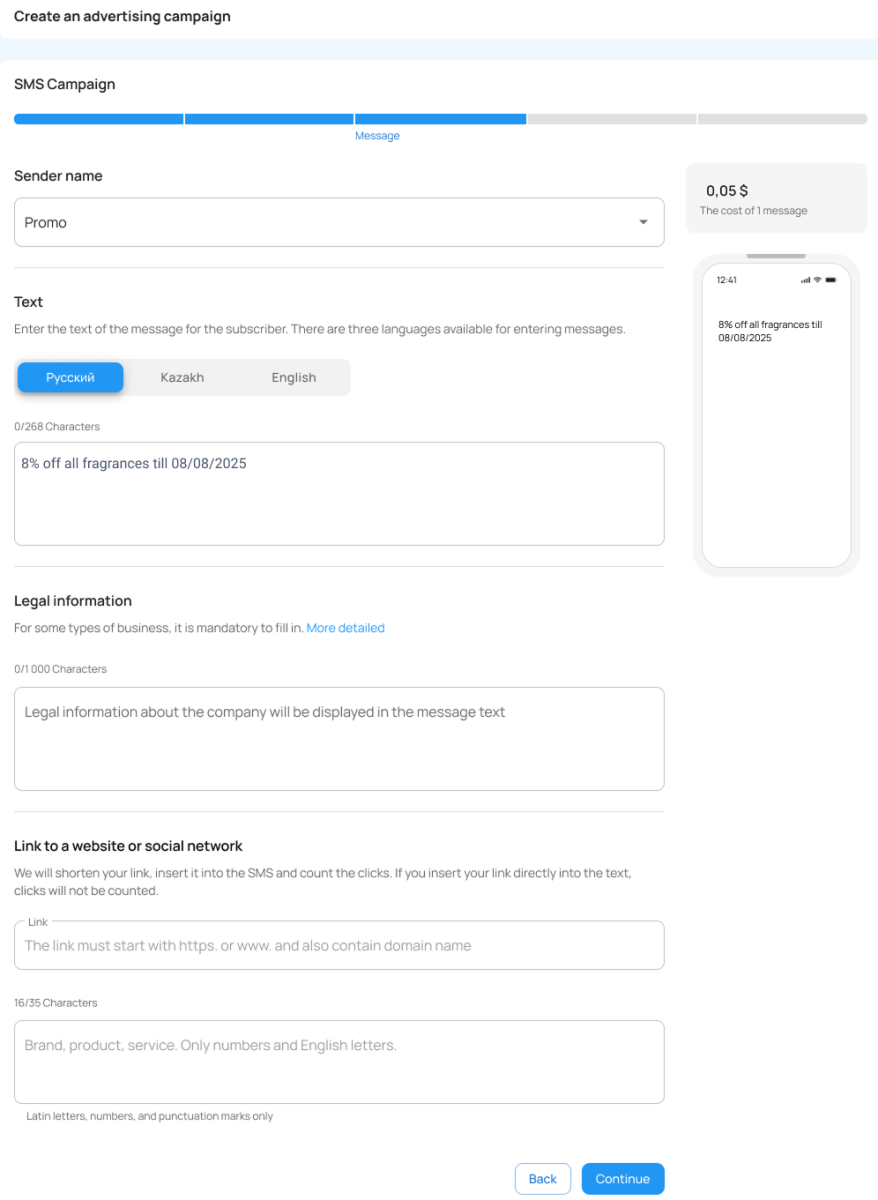Viewport: 878px width, 1200px height.
Task: Switch to the English language tab
Action: pos(293,377)
